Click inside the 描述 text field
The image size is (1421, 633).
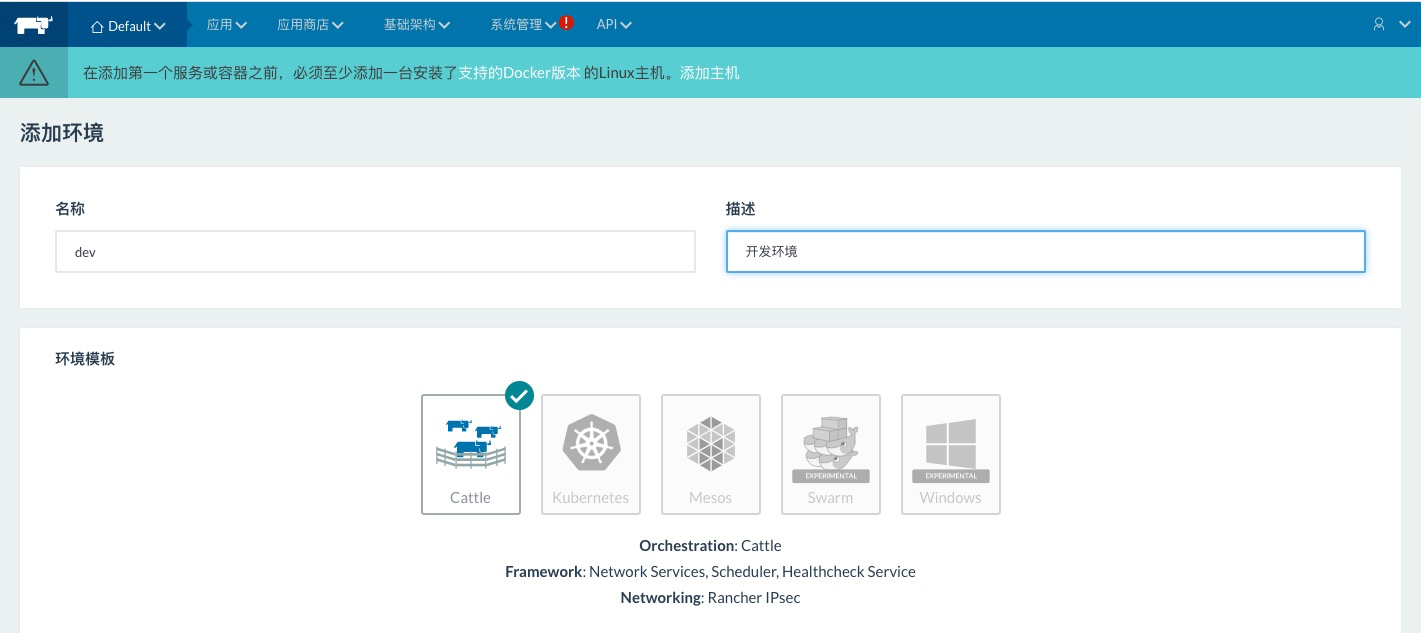point(1045,251)
